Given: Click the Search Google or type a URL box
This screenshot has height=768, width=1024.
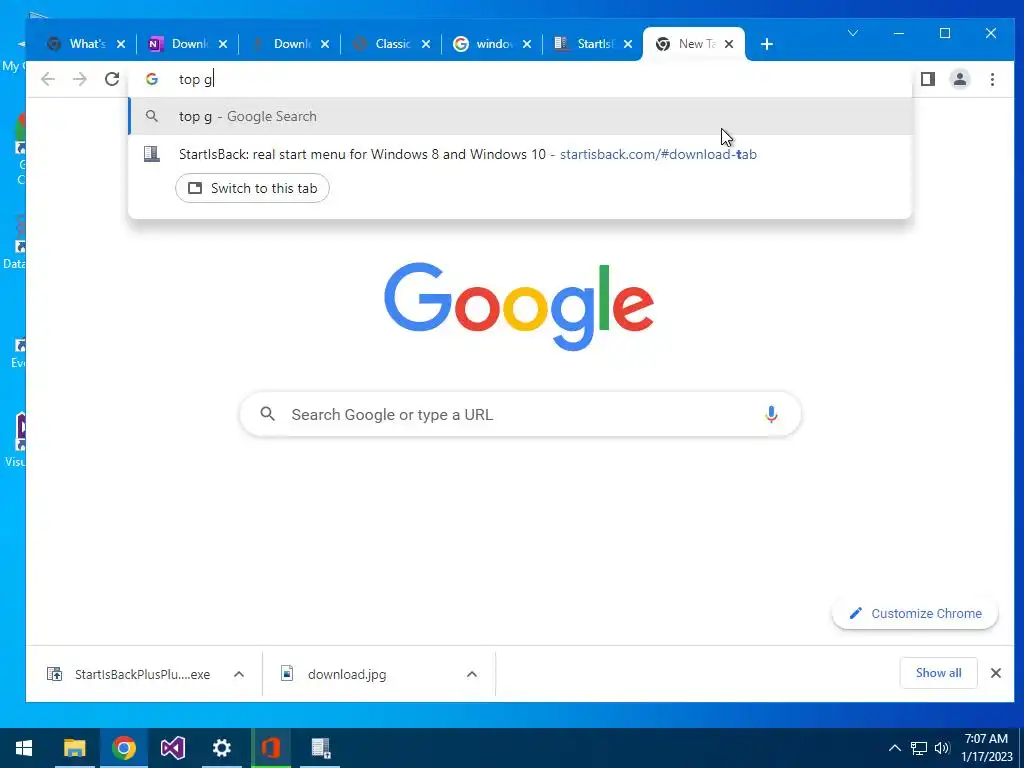Looking at the screenshot, I should [x=520, y=414].
